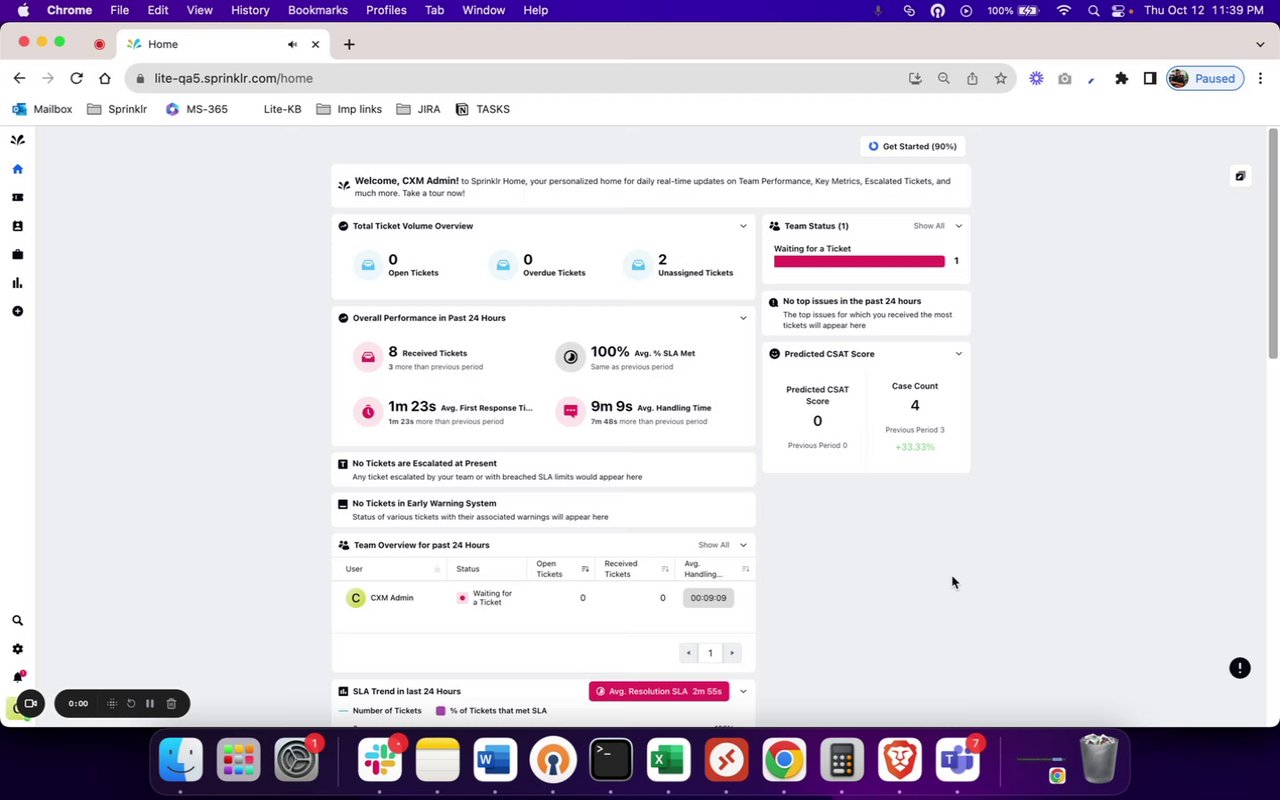Click the share icon in the address bar
1280x800 pixels.
click(972, 78)
